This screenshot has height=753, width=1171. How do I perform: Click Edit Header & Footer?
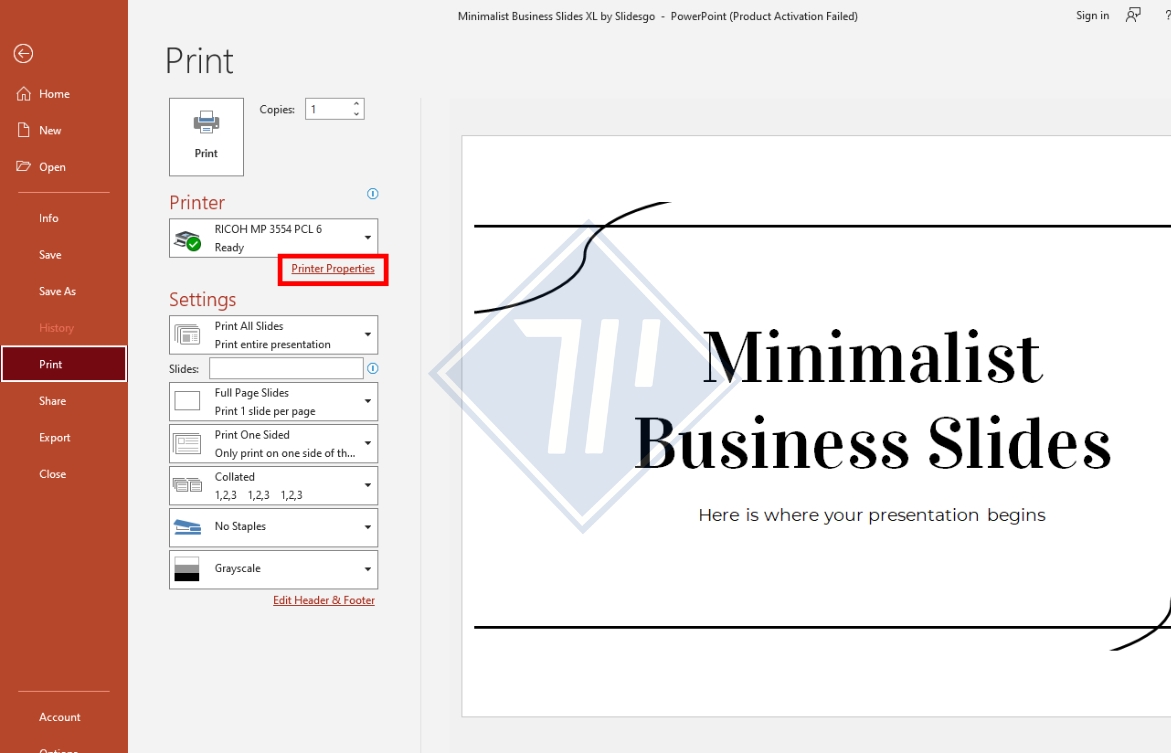(324, 600)
